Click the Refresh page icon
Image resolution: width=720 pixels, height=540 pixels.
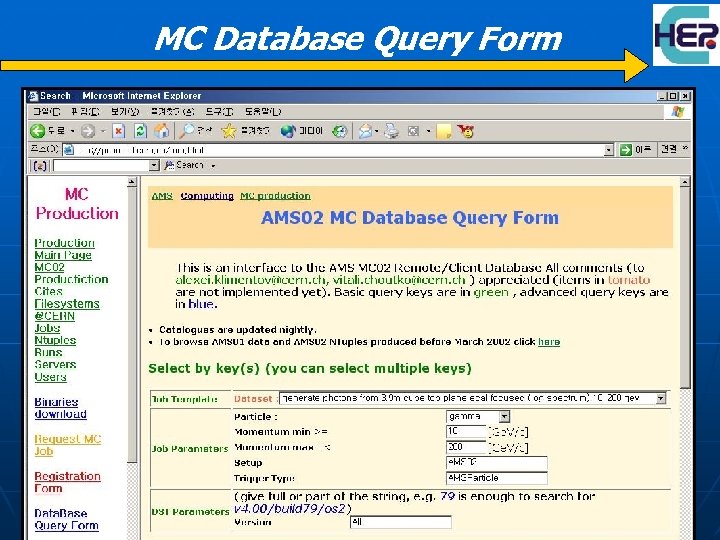[140, 131]
